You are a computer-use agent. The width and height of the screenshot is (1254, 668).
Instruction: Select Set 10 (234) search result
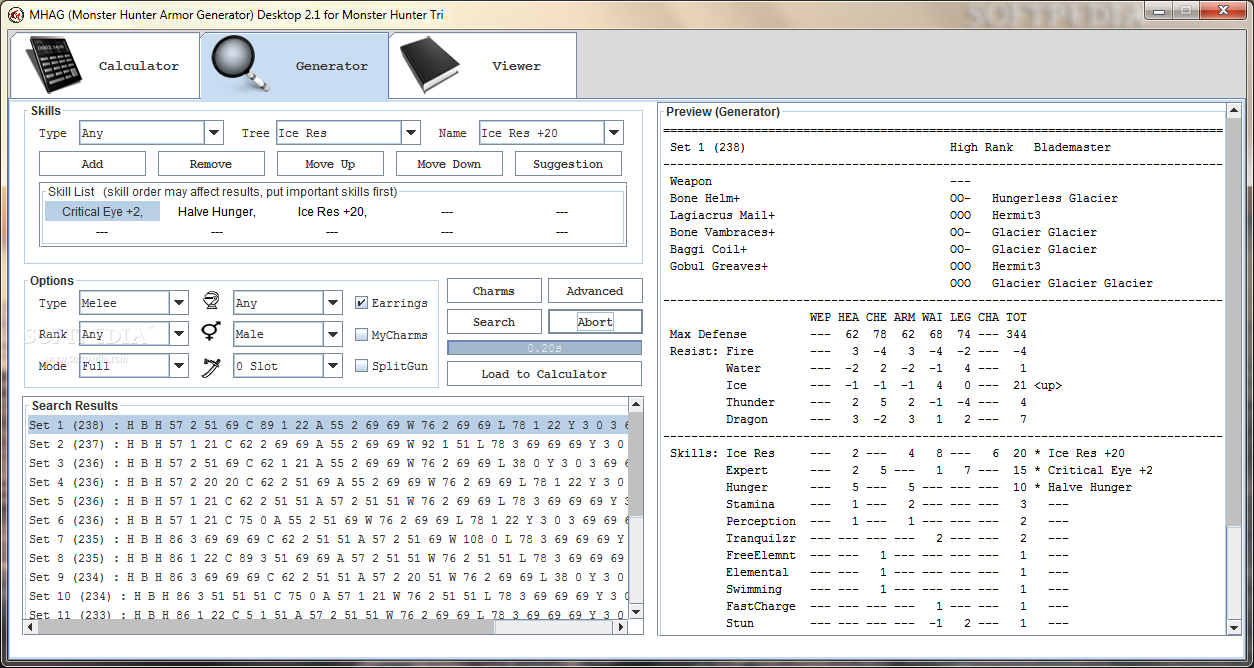(327, 596)
